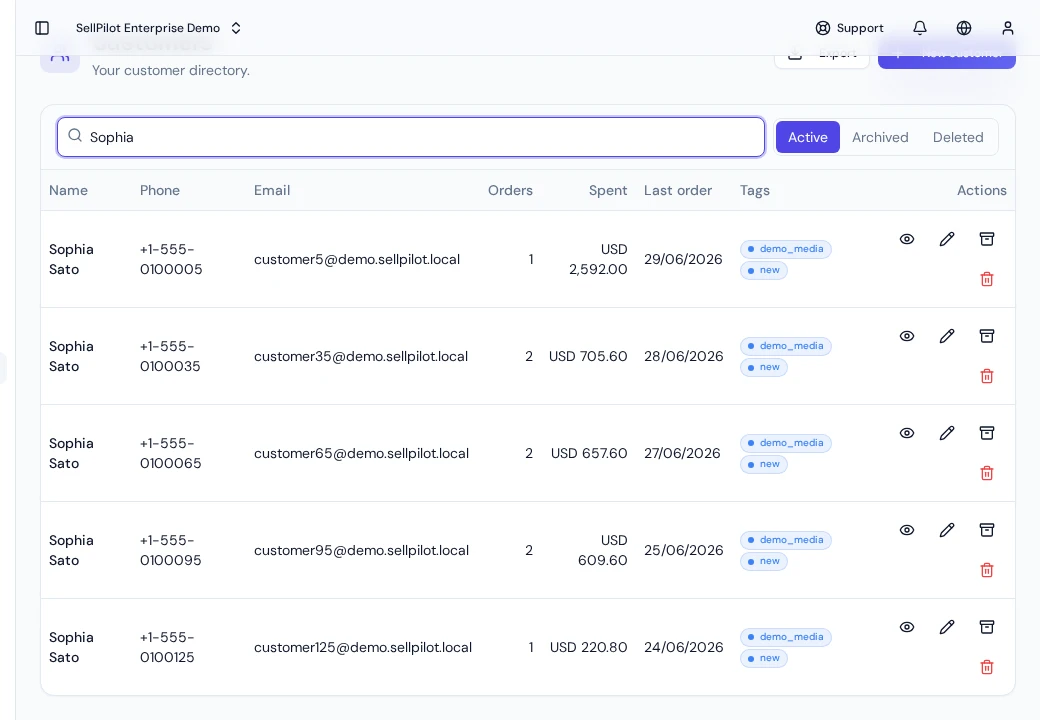This screenshot has width=1040, height=720.
Task: View customer65 details with eye icon
Action: point(907,433)
